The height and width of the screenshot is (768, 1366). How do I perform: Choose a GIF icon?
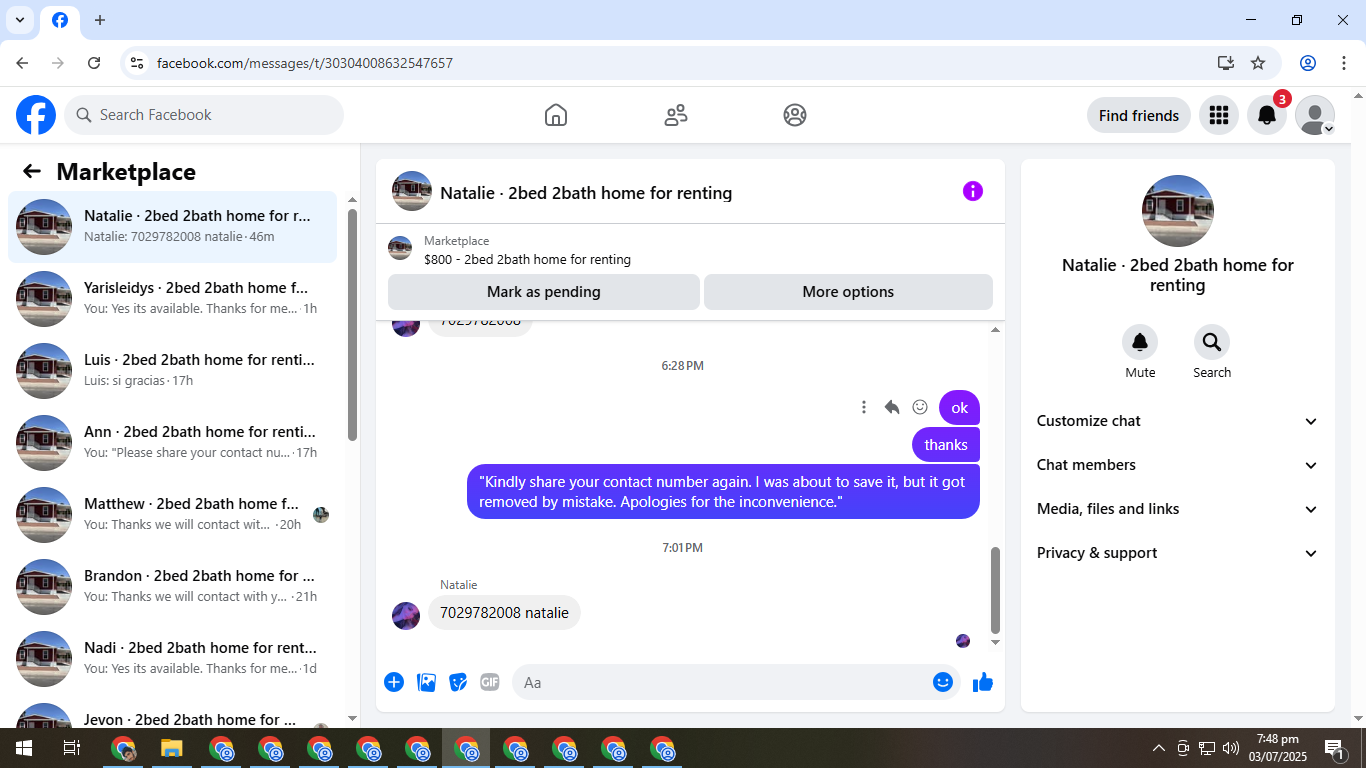tap(489, 682)
